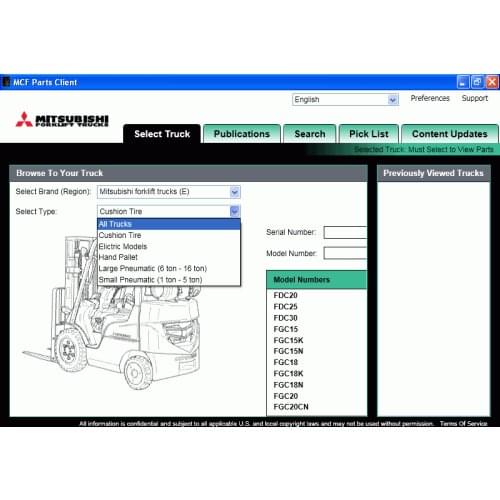This screenshot has width=500, height=500.
Task: Click the Selected Truck status text
Action: pyautogui.click(x=424, y=149)
